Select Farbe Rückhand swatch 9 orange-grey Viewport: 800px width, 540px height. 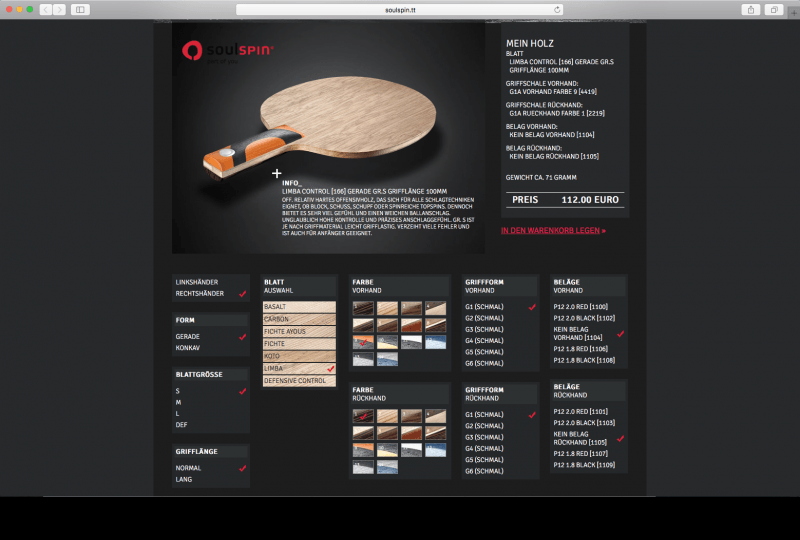point(363,450)
